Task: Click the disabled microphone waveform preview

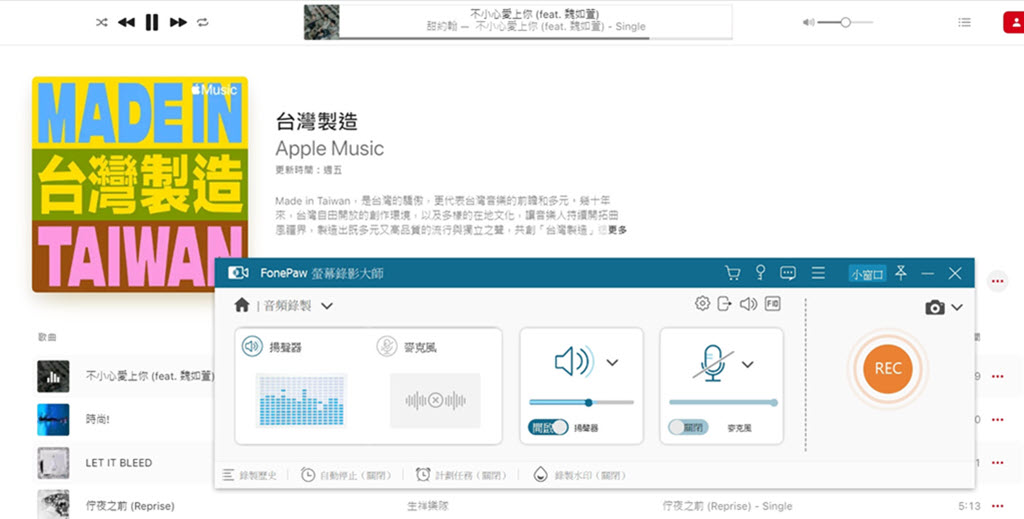Action: click(x=435, y=400)
